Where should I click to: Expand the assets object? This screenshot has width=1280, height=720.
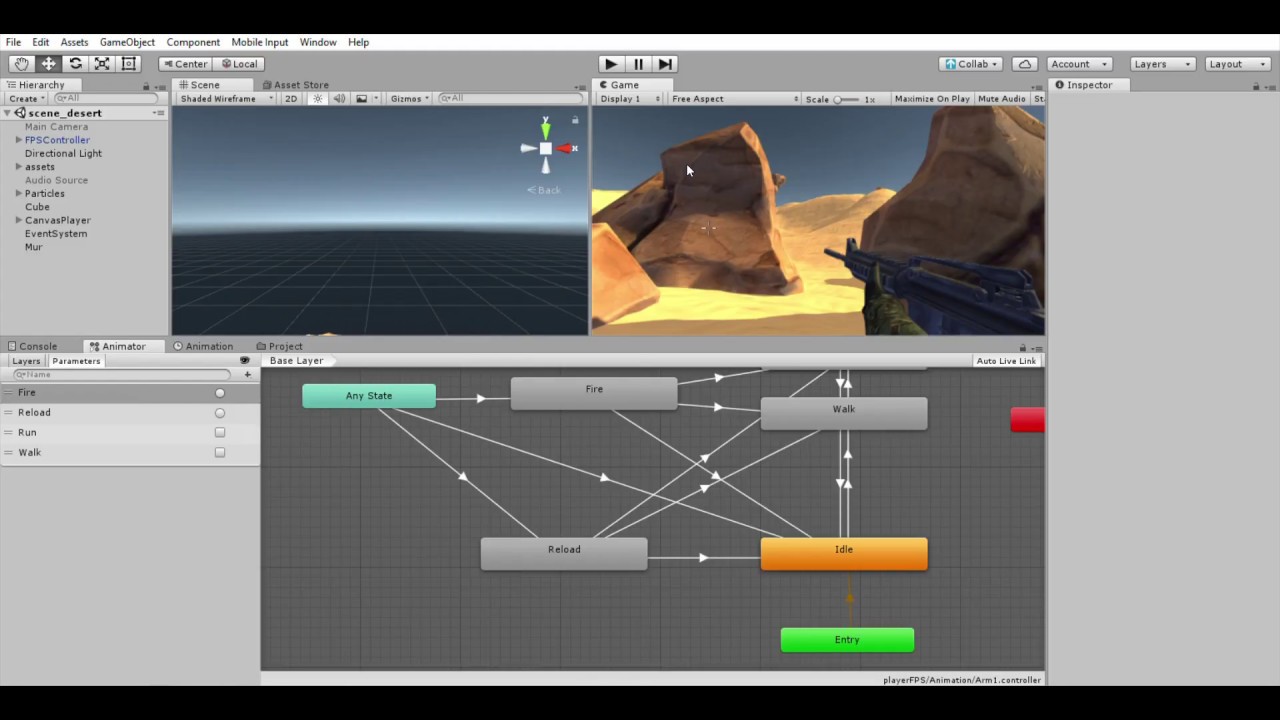tap(18, 167)
